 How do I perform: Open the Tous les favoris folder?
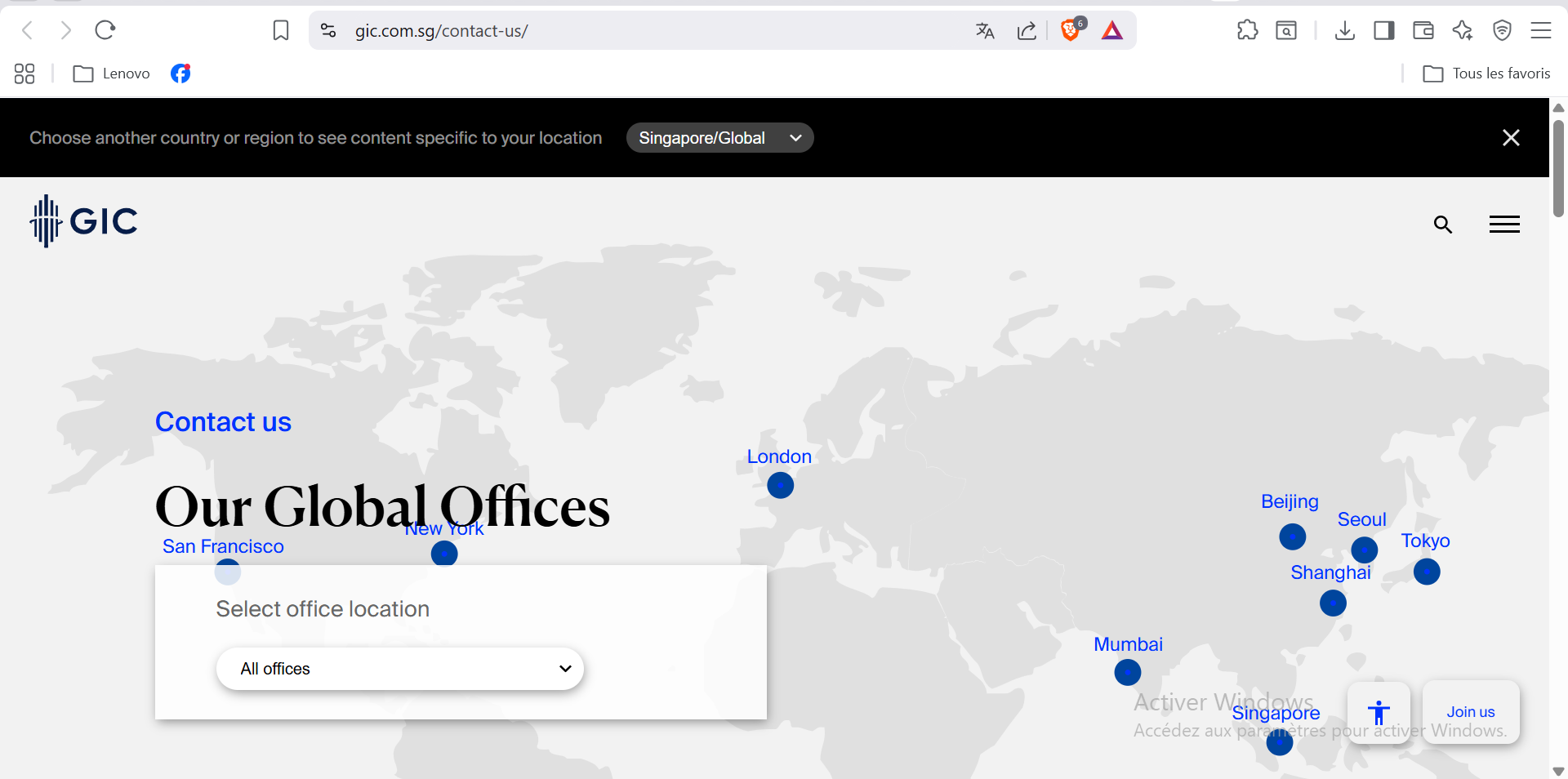point(1486,73)
